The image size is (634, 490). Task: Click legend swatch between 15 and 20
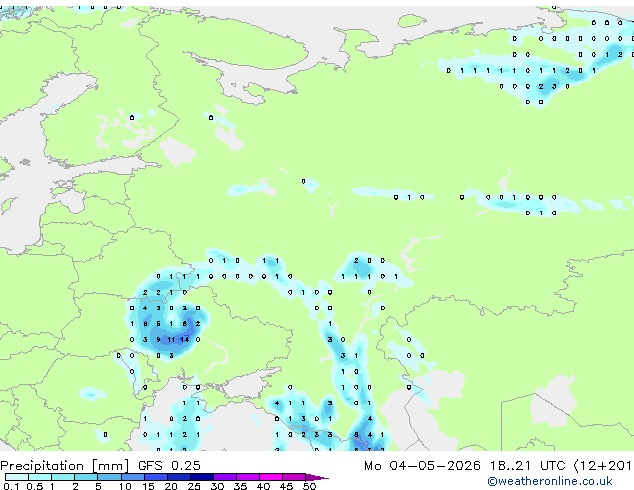(156, 477)
